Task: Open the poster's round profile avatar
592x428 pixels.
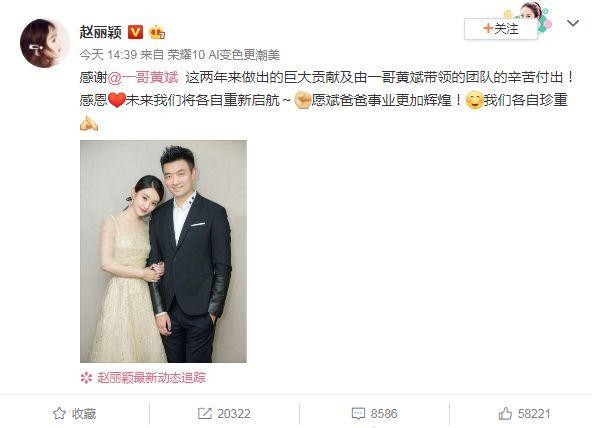Action: click(x=45, y=43)
